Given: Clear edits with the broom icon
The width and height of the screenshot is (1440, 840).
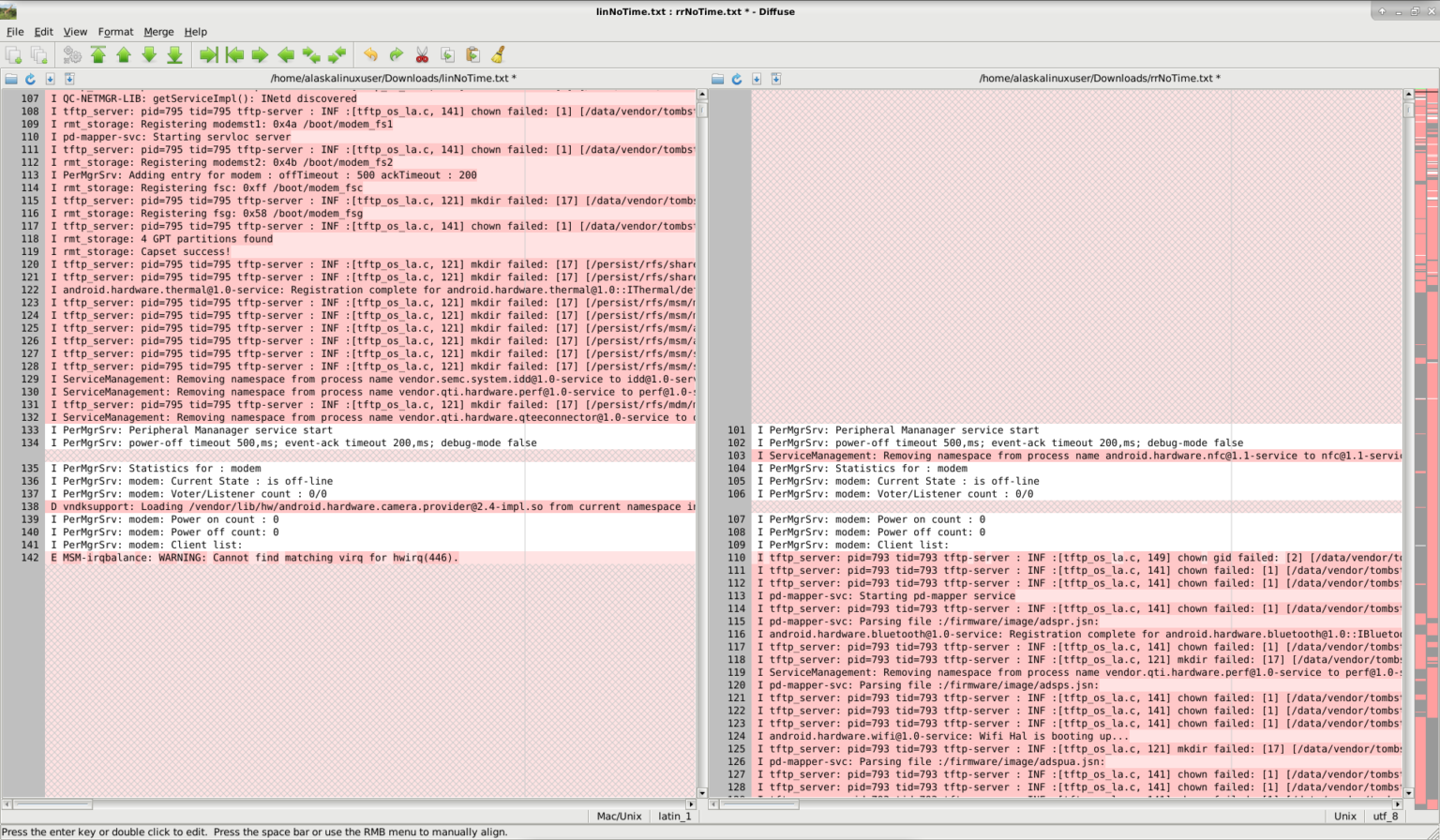Looking at the screenshot, I should click(499, 55).
